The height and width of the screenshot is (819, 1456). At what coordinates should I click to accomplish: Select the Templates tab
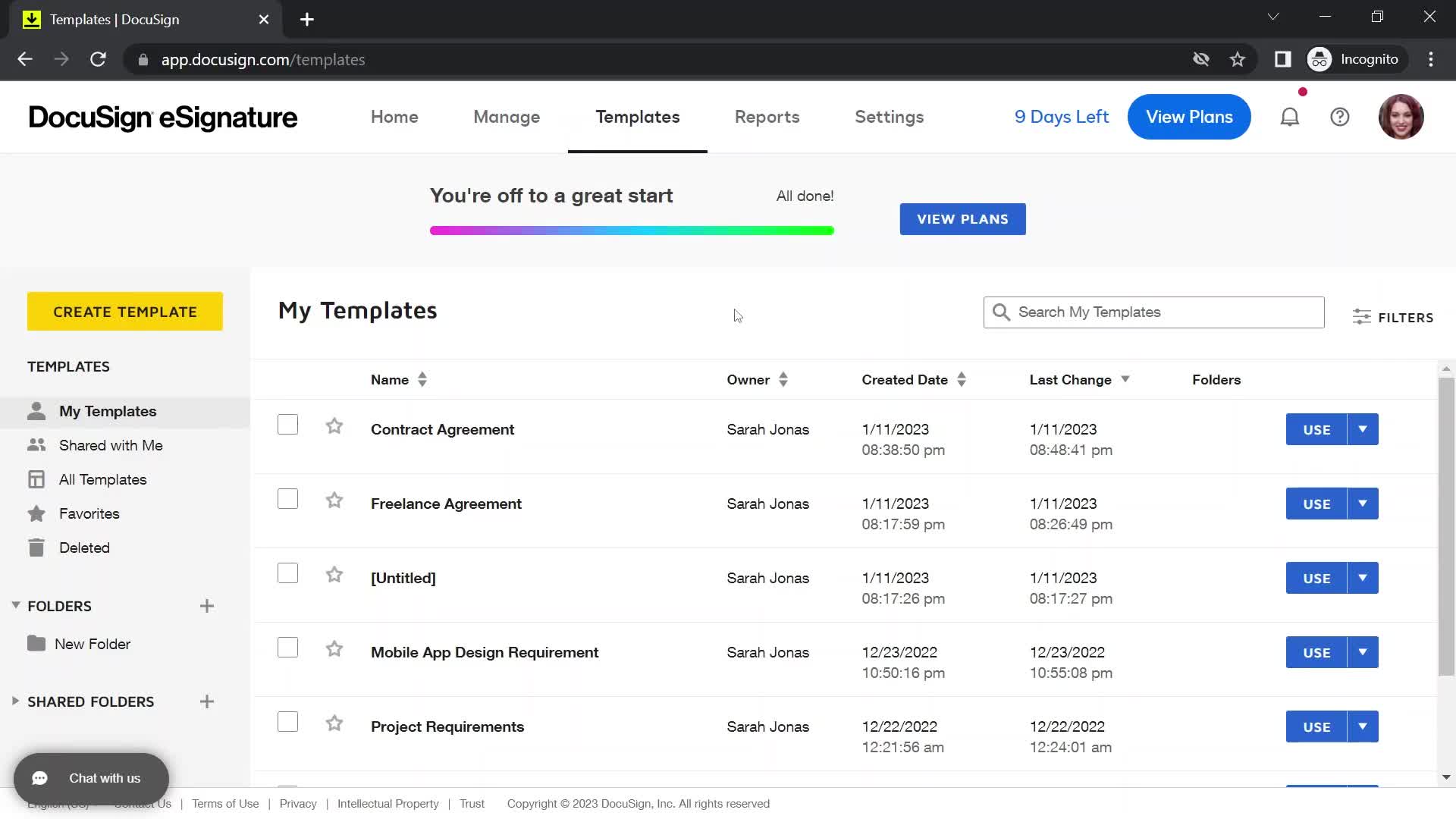tap(638, 117)
